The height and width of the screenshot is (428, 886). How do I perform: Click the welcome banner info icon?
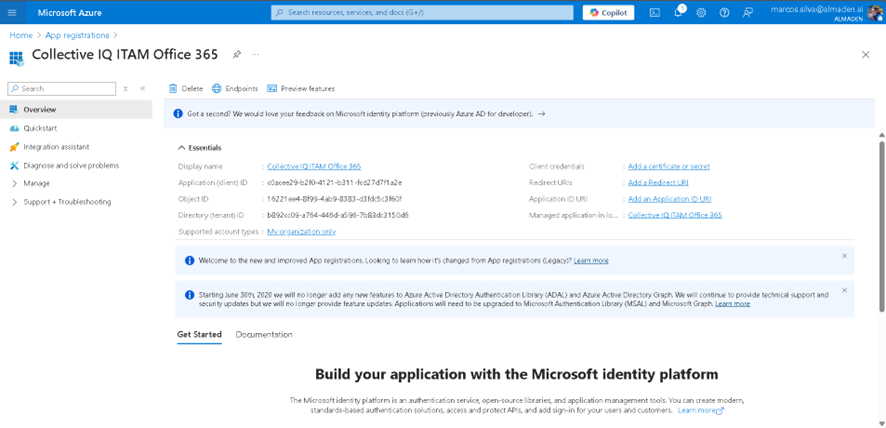pos(189,261)
